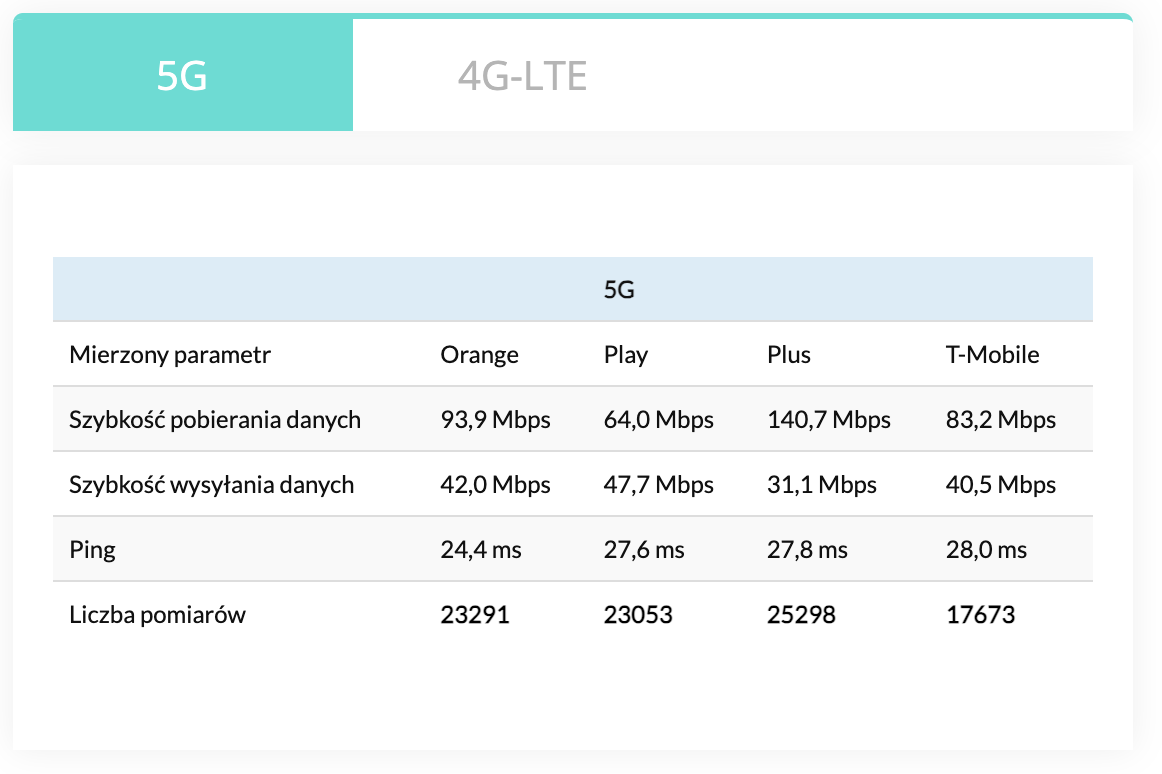Click the Orange column header
The width and height of the screenshot is (1162, 774).
click(x=479, y=355)
